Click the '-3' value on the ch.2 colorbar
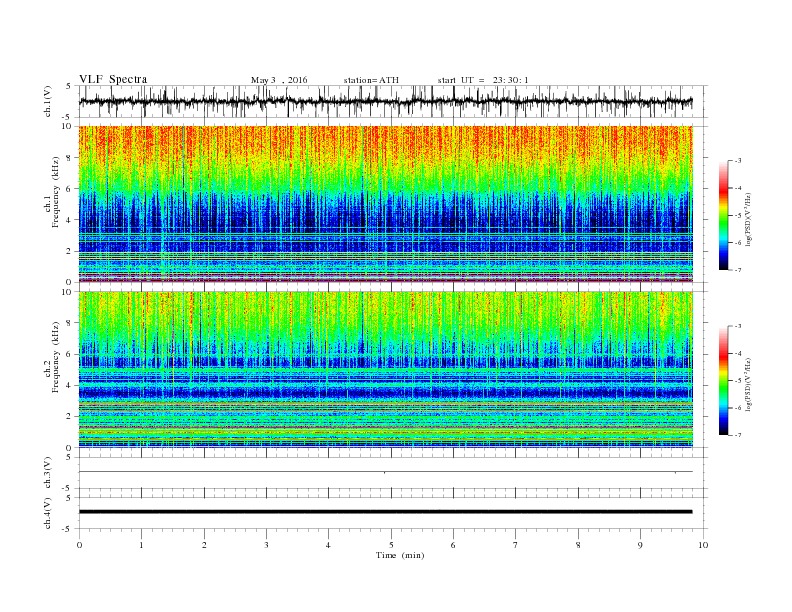This screenshot has width=792, height=612. tap(738, 326)
